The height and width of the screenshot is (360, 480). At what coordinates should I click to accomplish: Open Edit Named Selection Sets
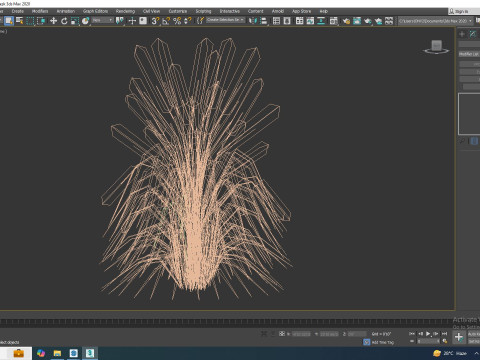[x=200, y=21]
